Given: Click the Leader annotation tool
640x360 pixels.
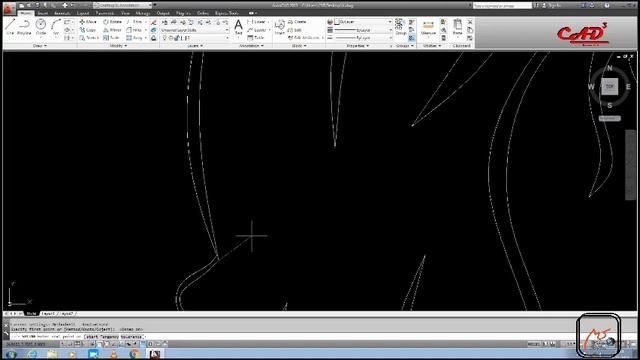Looking at the screenshot, I should pyautogui.click(x=257, y=30).
